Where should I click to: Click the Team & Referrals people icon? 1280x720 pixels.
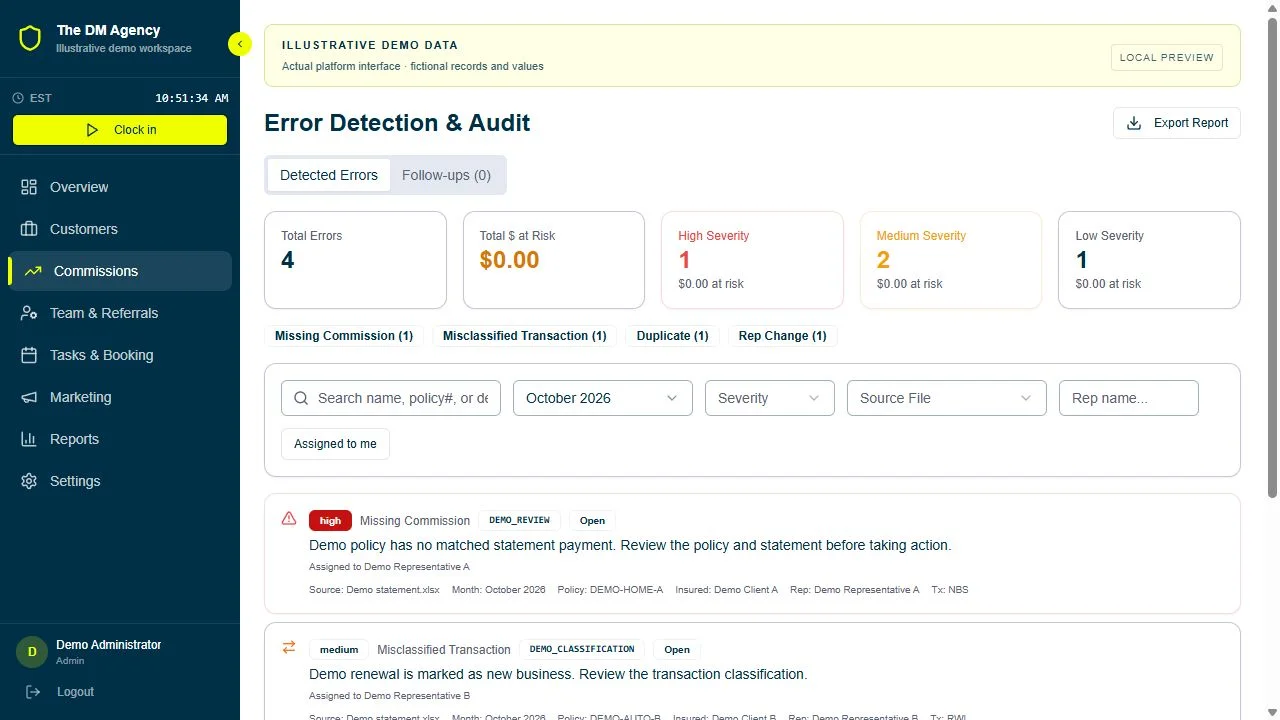[29, 313]
